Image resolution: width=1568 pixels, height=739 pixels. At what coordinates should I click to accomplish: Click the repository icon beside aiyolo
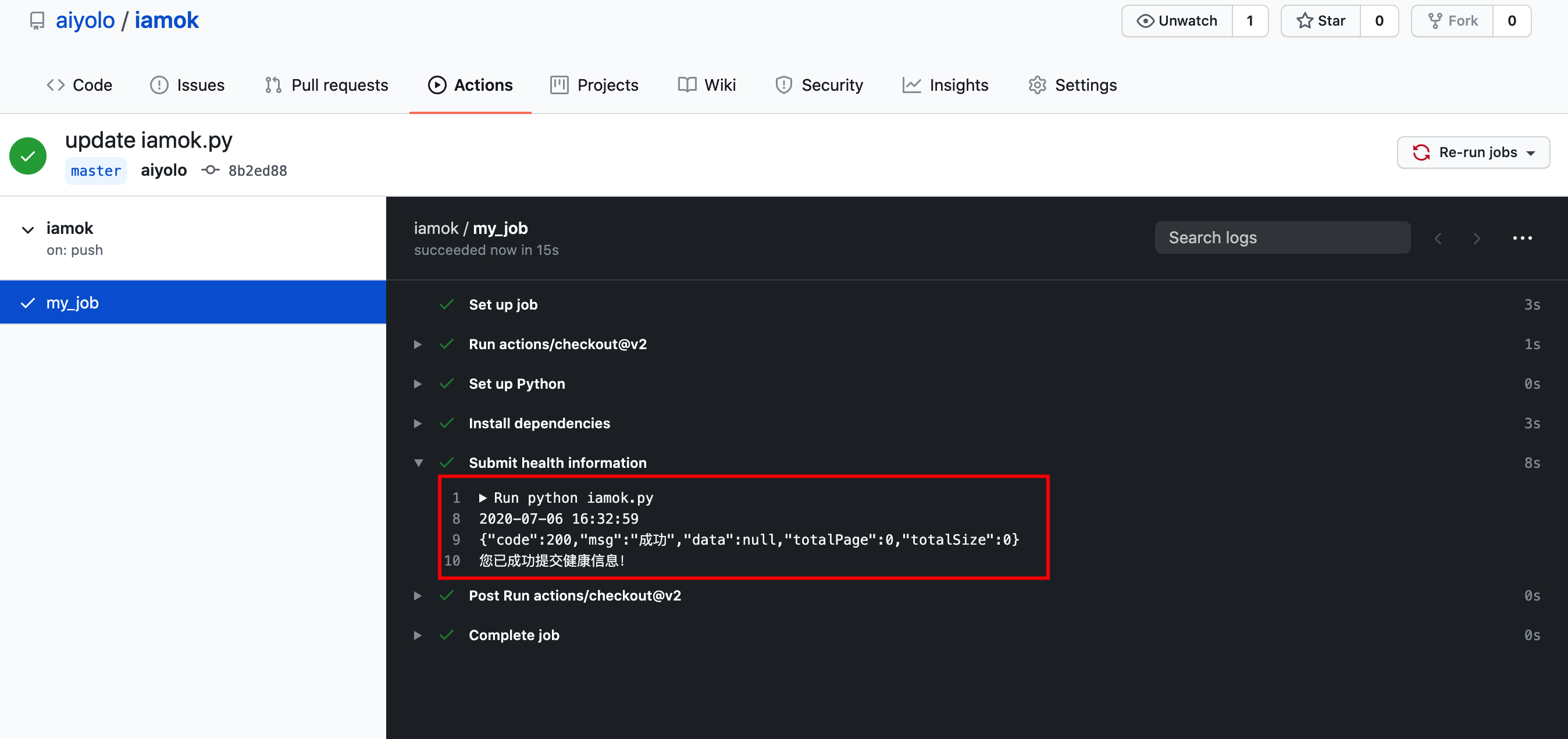click(37, 21)
